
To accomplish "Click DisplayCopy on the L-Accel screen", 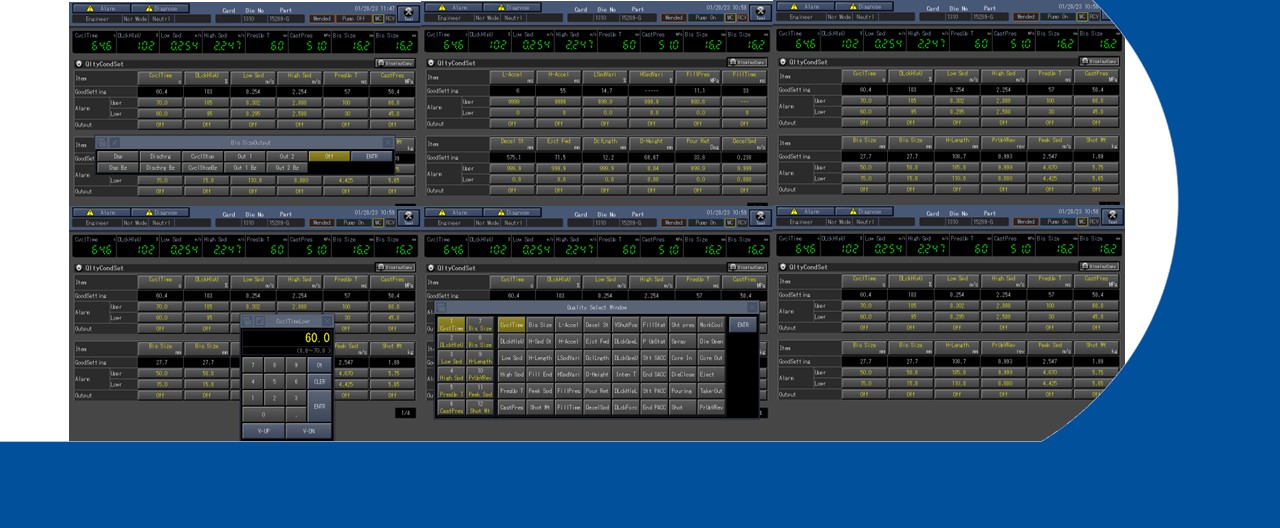I will [x=747, y=62].
